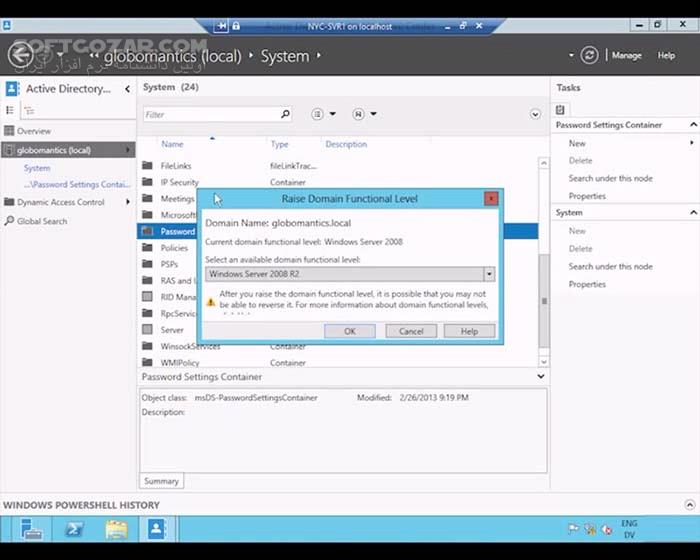
Task: Click New under Password Settings Container
Action: 577,143
